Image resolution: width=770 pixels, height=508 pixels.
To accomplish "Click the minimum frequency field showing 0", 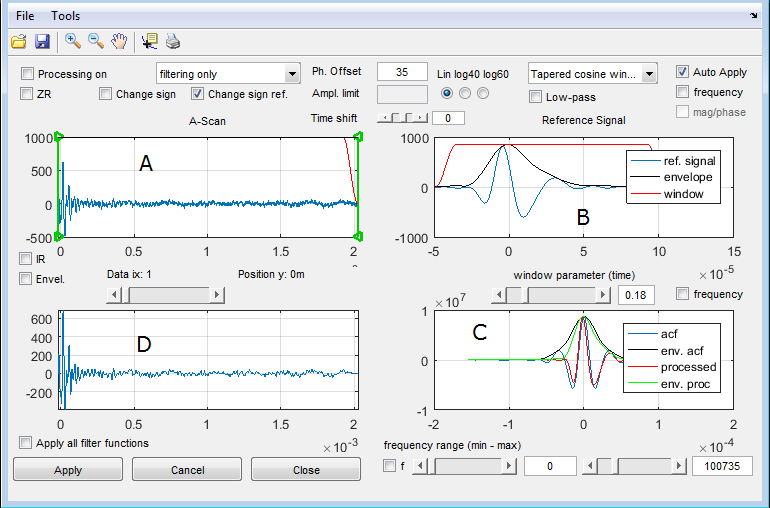I will pyautogui.click(x=550, y=466).
